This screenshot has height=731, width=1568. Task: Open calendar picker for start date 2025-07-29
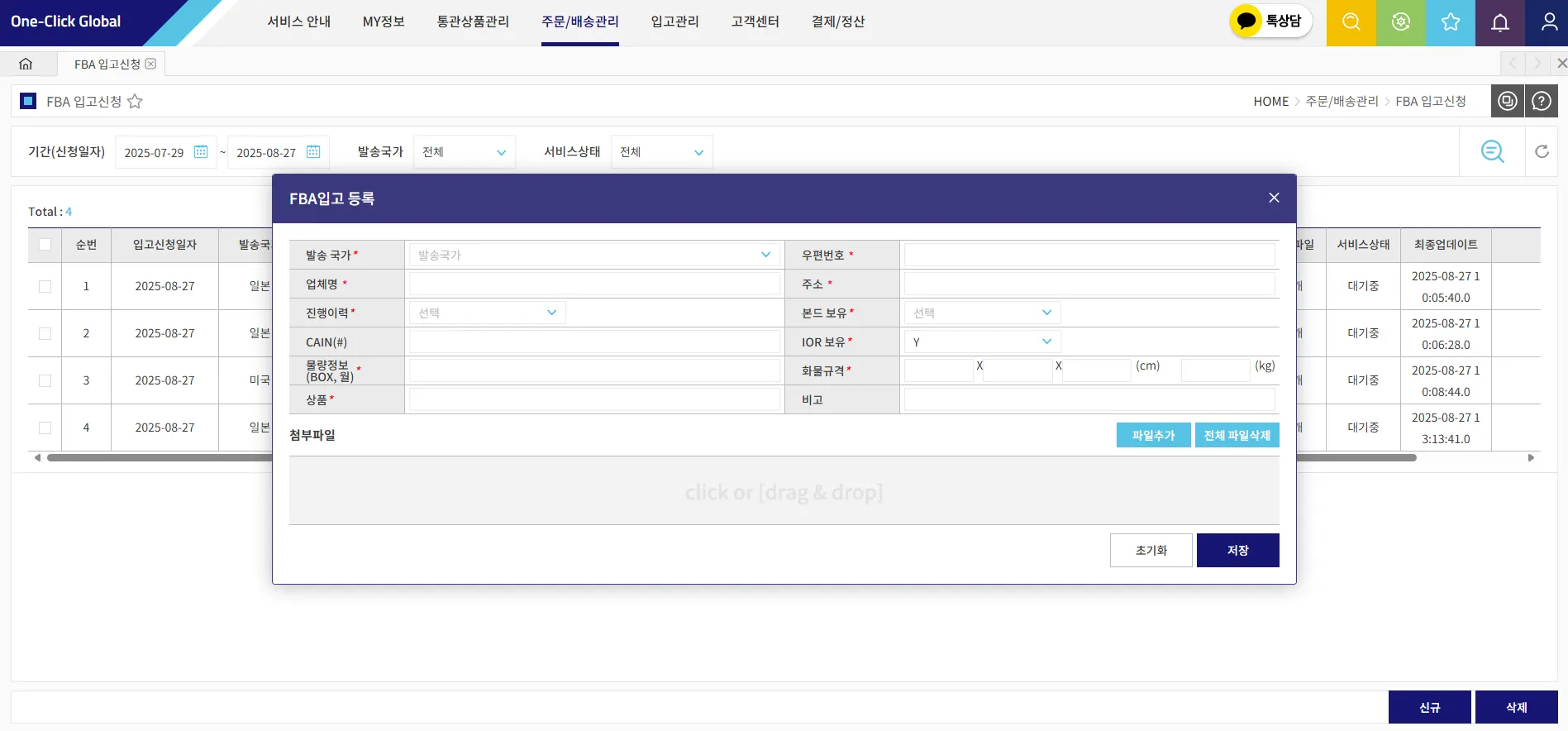201,152
